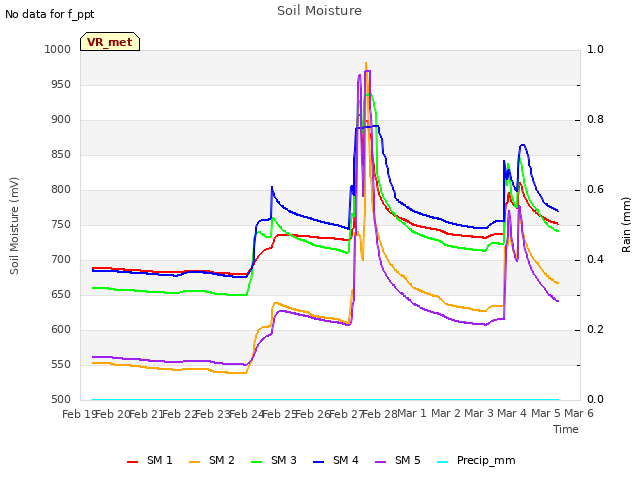Click the SM 1 legend entry

coord(150,460)
